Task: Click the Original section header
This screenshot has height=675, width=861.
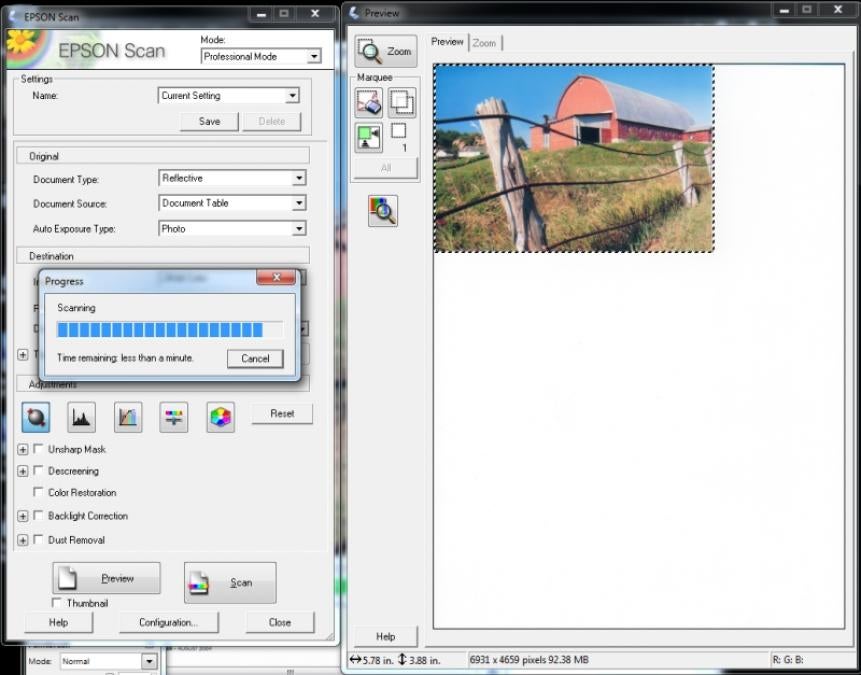Action: pyautogui.click(x=163, y=156)
